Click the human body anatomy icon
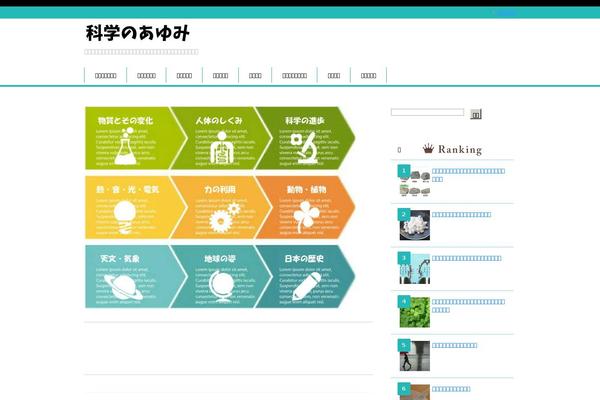The width and height of the screenshot is (600, 400). pyautogui.click(x=222, y=147)
